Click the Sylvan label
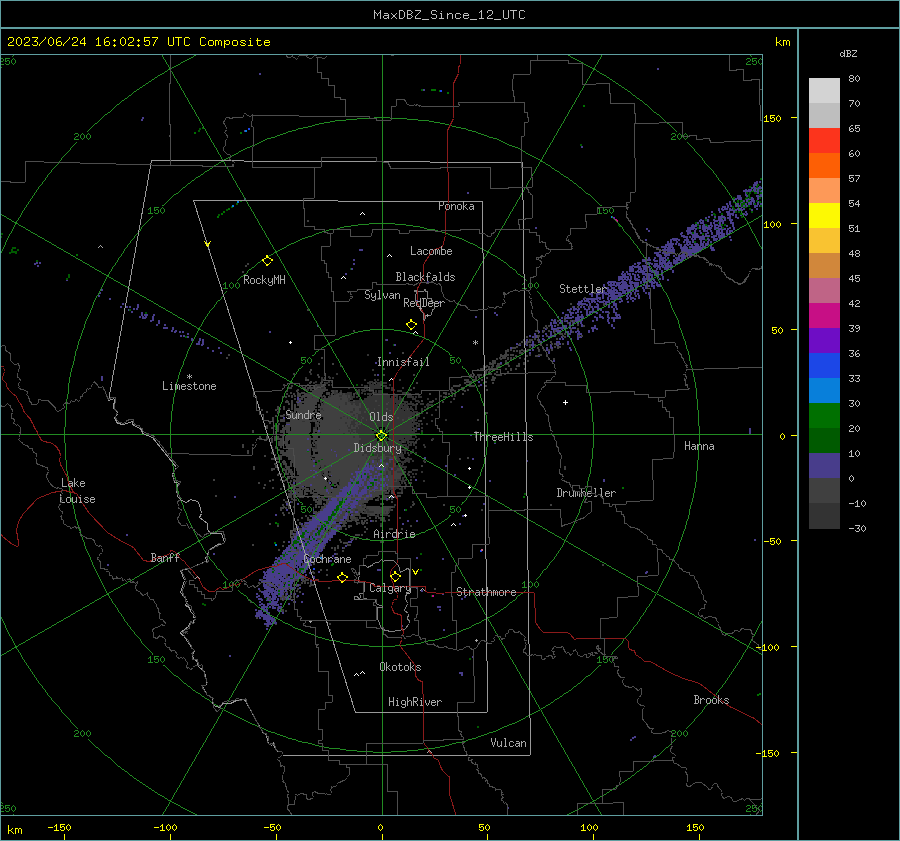 [382, 296]
